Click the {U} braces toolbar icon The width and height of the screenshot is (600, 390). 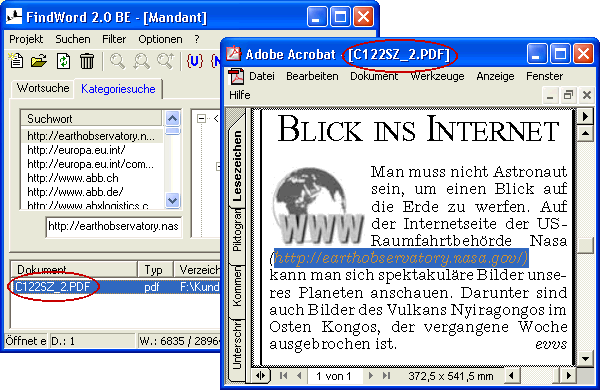(194, 61)
